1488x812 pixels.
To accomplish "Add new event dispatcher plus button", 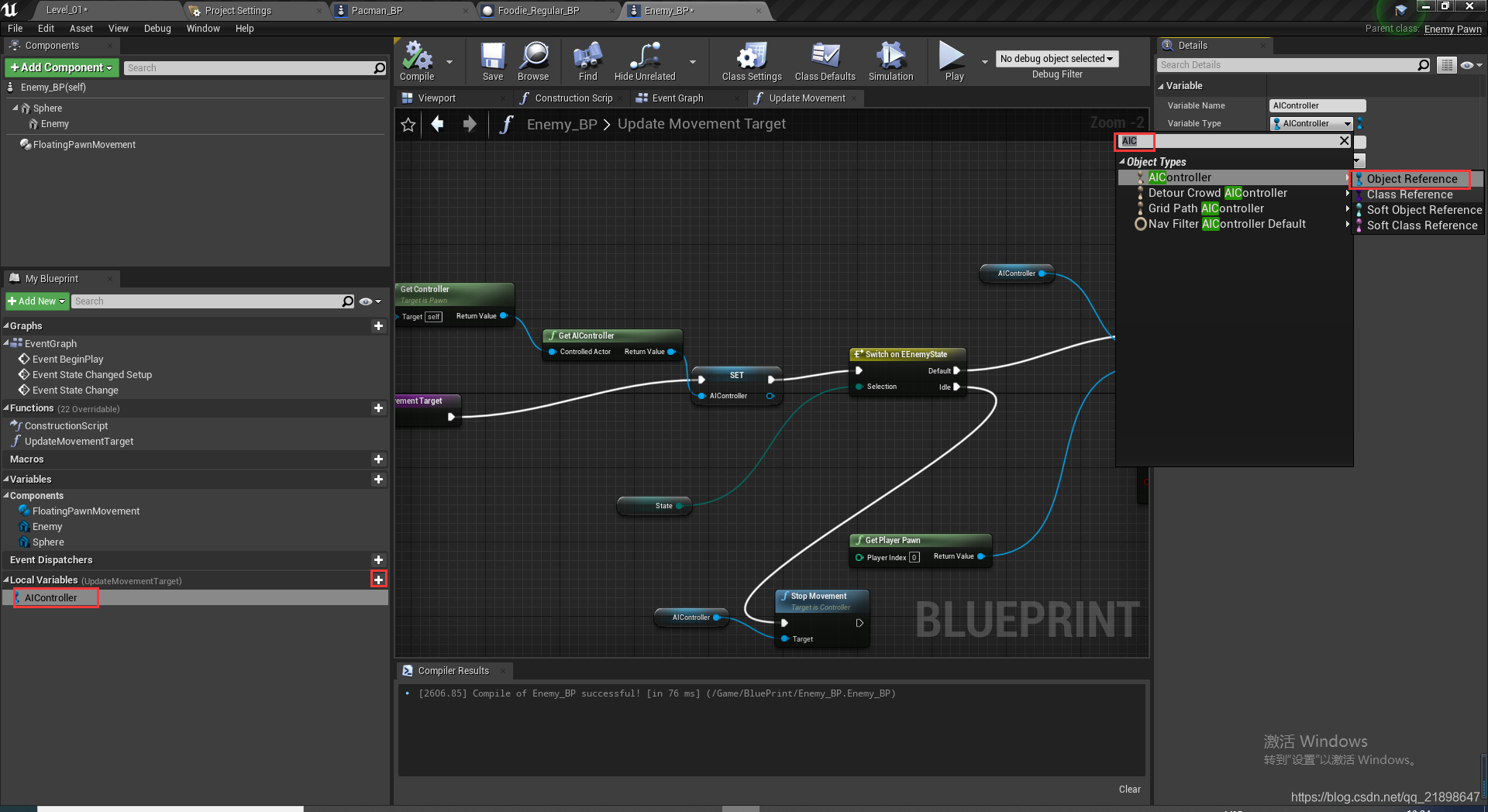I will pyautogui.click(x=378, y=560).
